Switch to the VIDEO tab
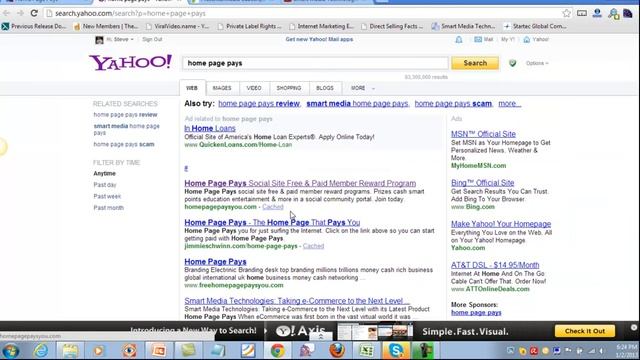This screenshot has height=360, width=640. coord(254,88)
